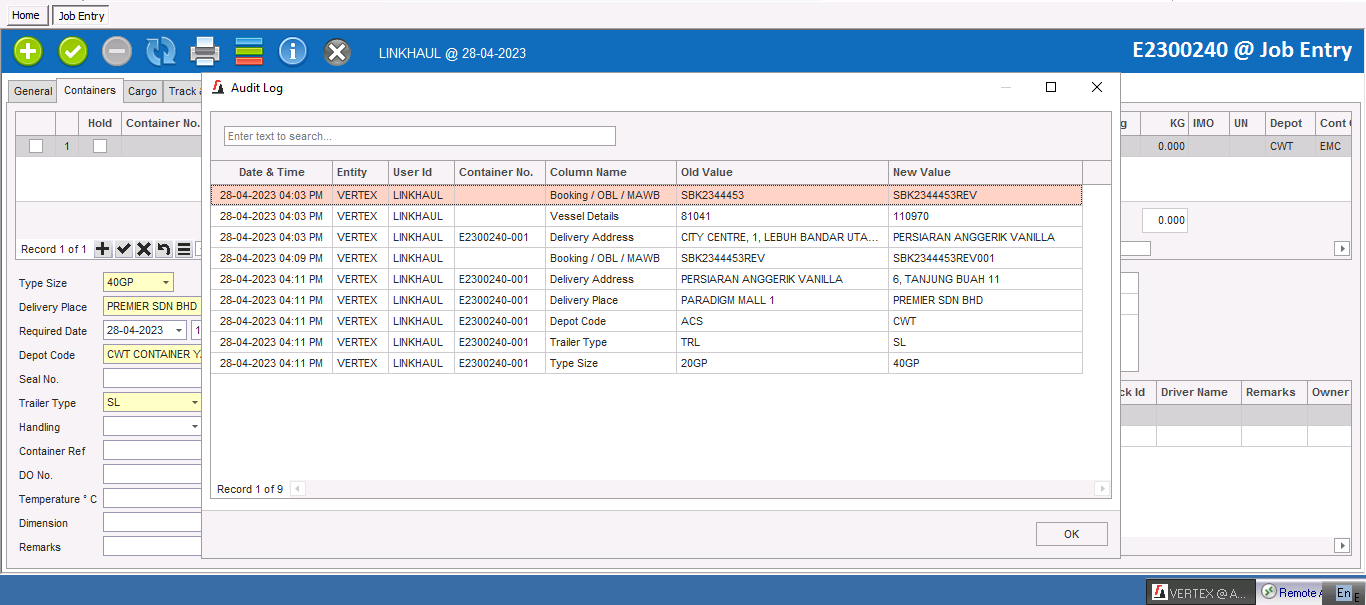This screenshot has height=605, width=1366.
Task: Open the Cargo tab
Action: coord(142,91)
